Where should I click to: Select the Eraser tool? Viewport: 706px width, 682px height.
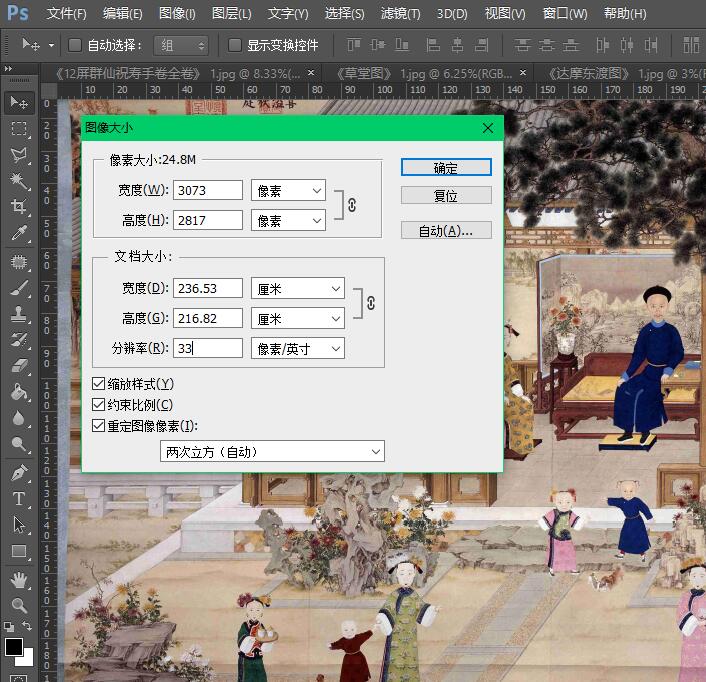pyautogui.click(x=19, y=366)
